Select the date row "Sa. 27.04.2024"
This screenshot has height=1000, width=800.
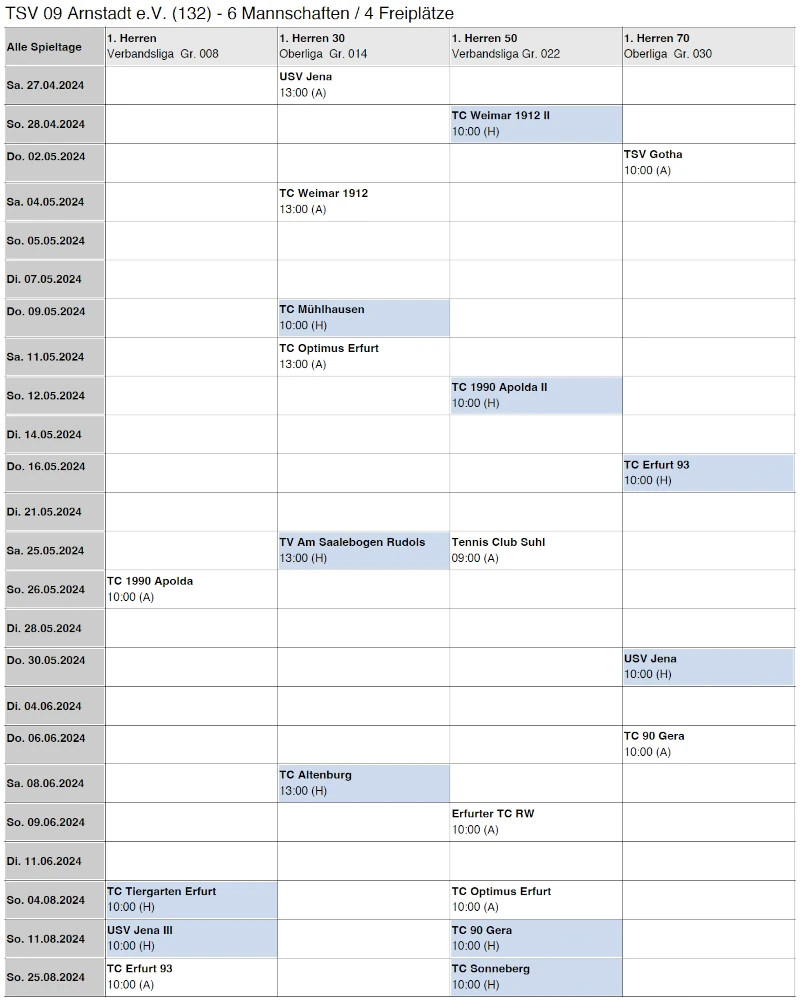tap(54, 85)
